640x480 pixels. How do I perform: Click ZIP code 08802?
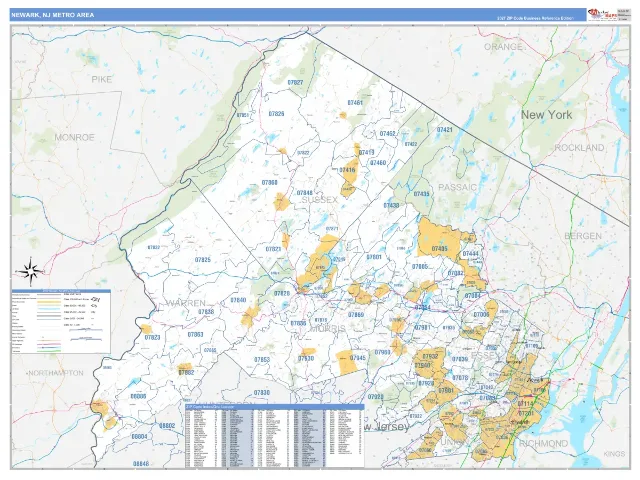point(167,425)
